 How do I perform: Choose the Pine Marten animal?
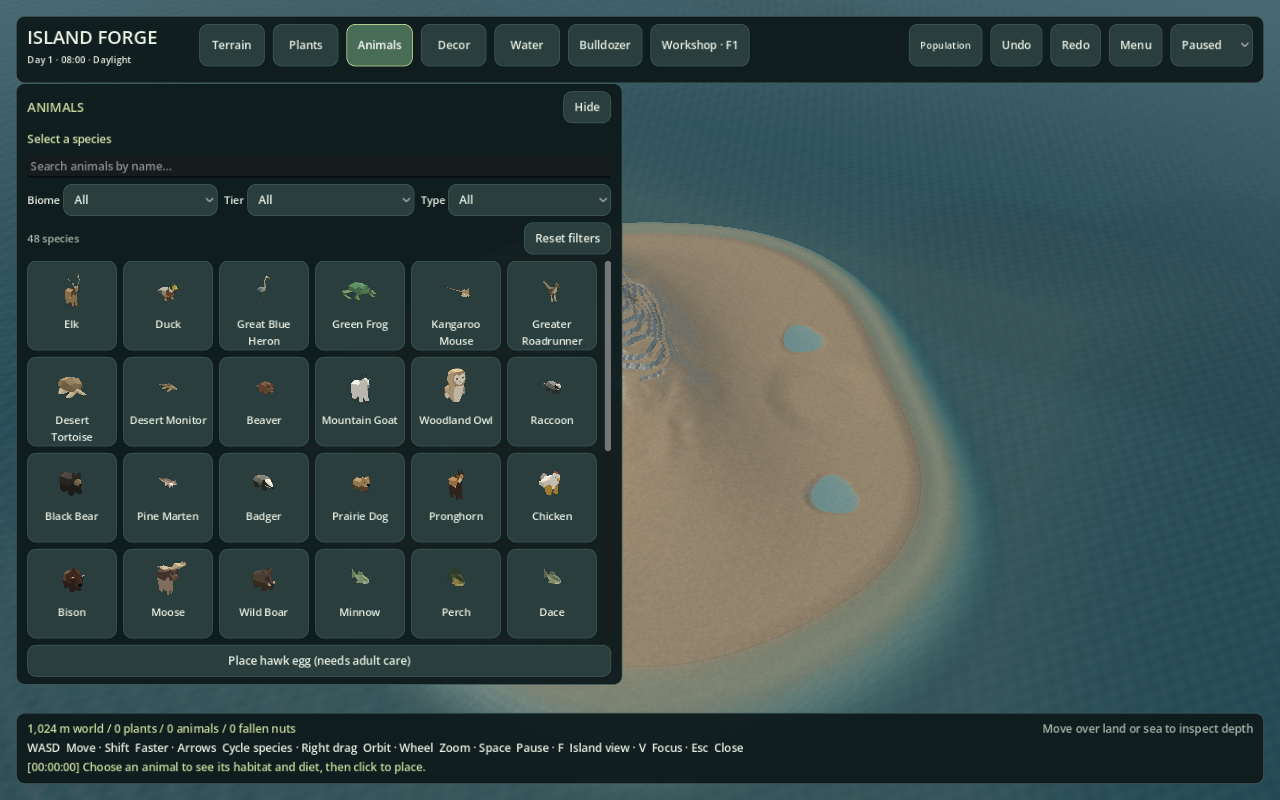168,498
